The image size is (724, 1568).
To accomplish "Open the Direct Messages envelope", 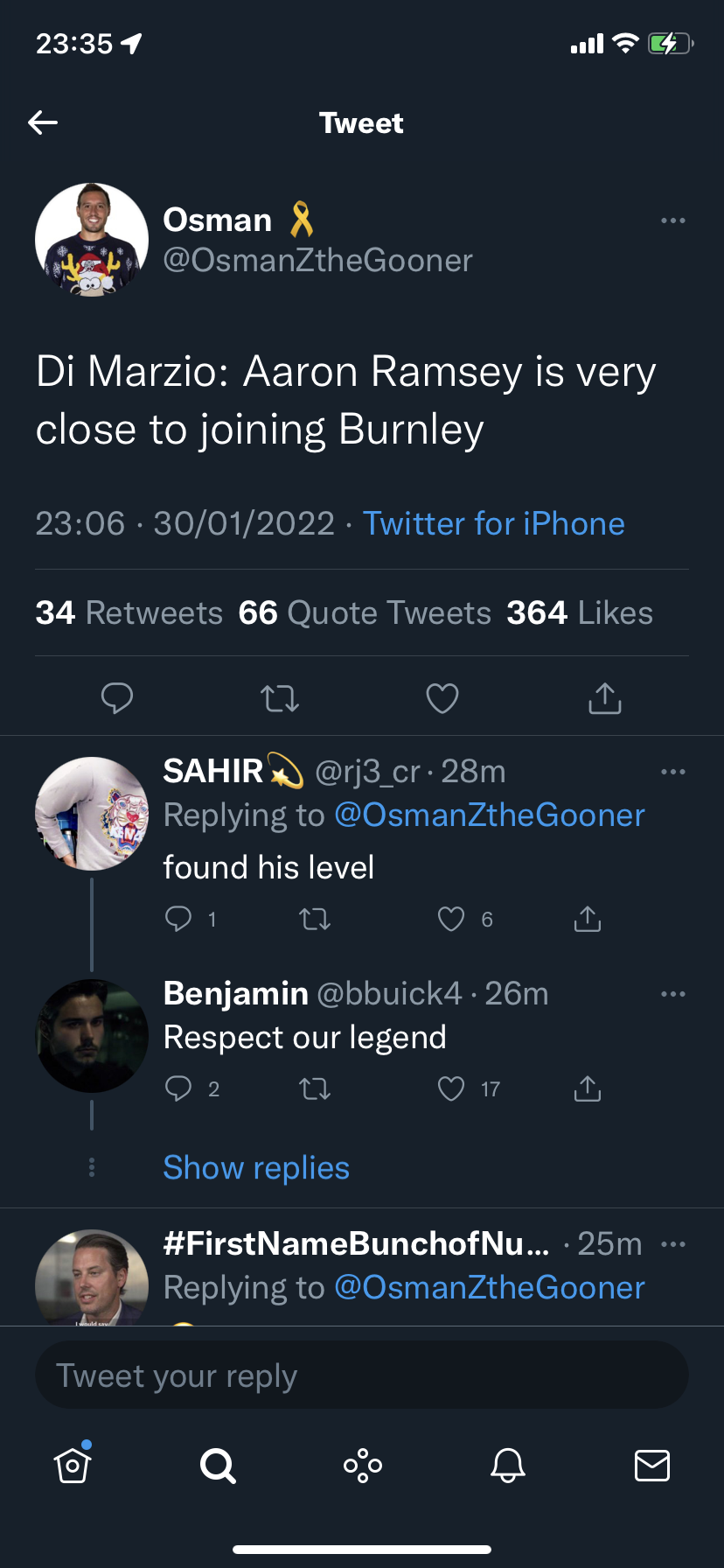I will 652,1465.
